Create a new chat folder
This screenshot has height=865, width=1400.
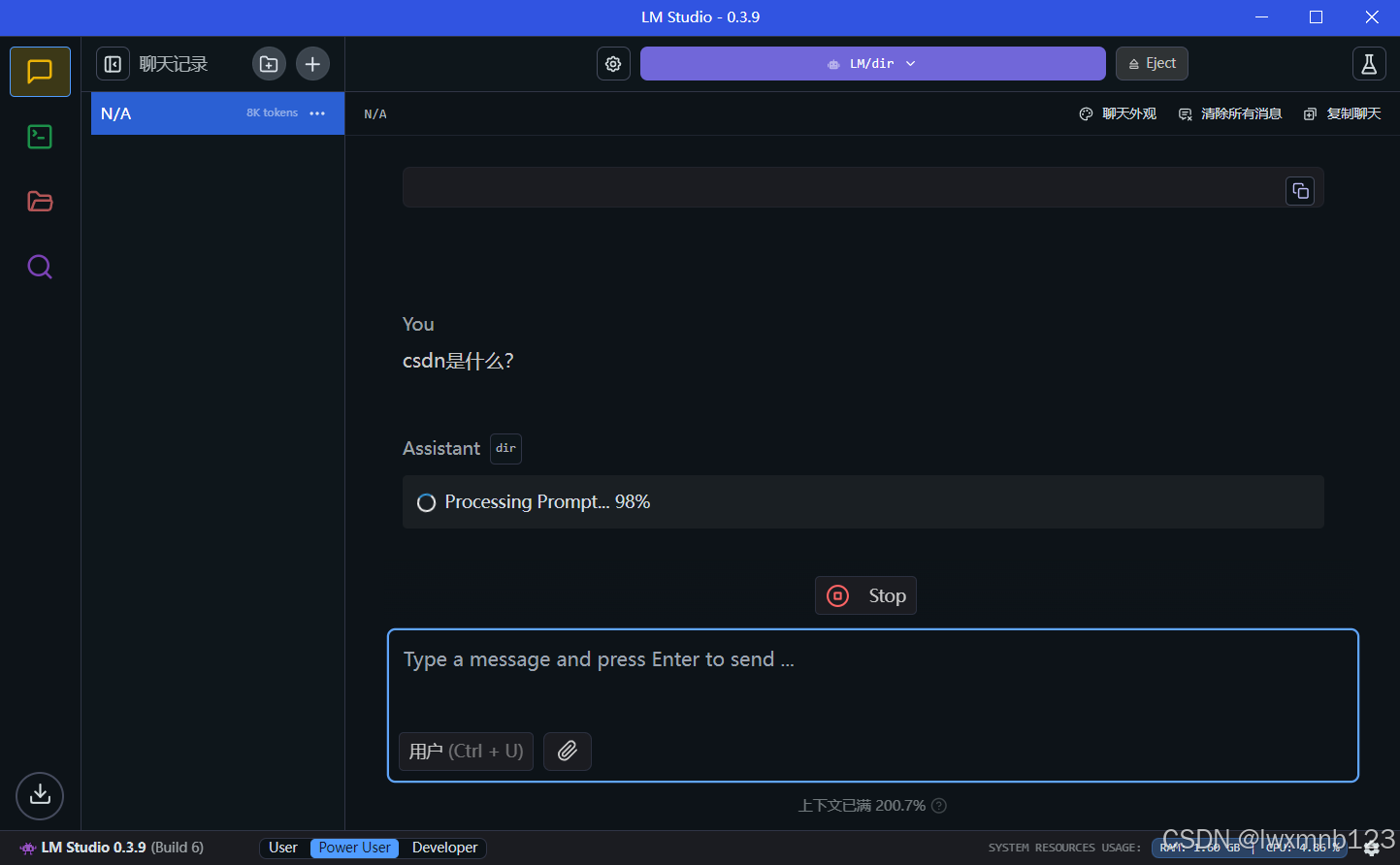tap(269, 64)
